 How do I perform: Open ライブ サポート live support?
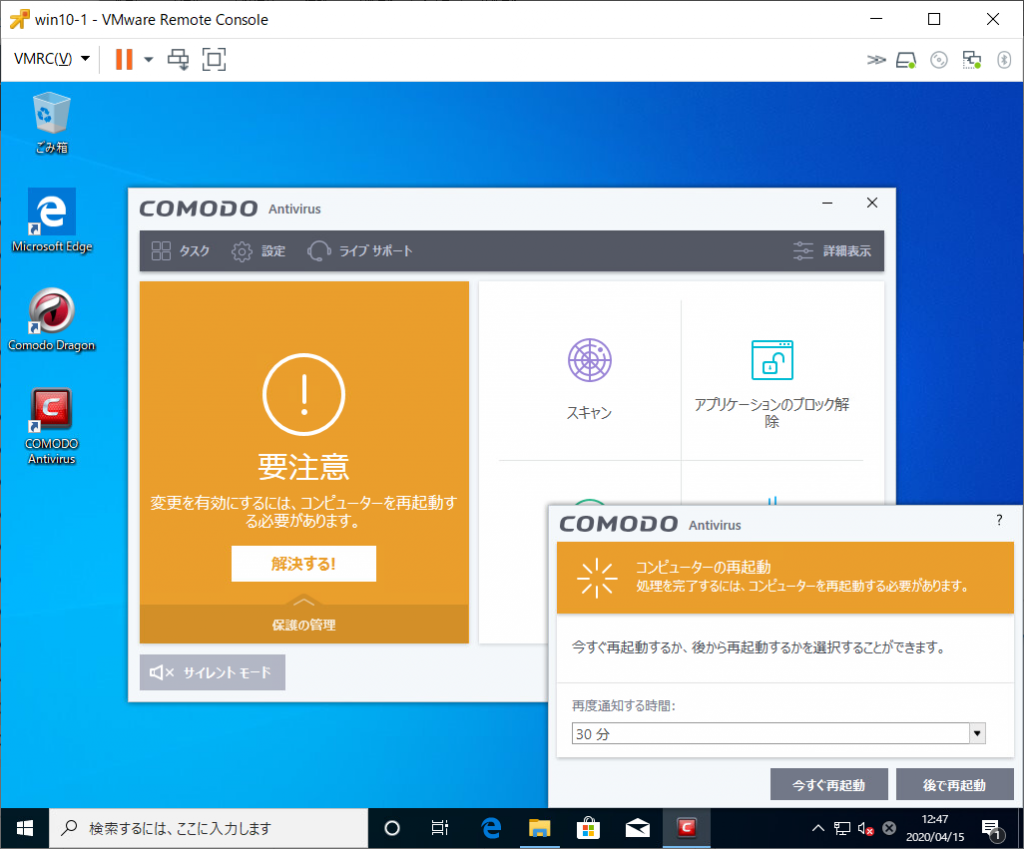360,251
